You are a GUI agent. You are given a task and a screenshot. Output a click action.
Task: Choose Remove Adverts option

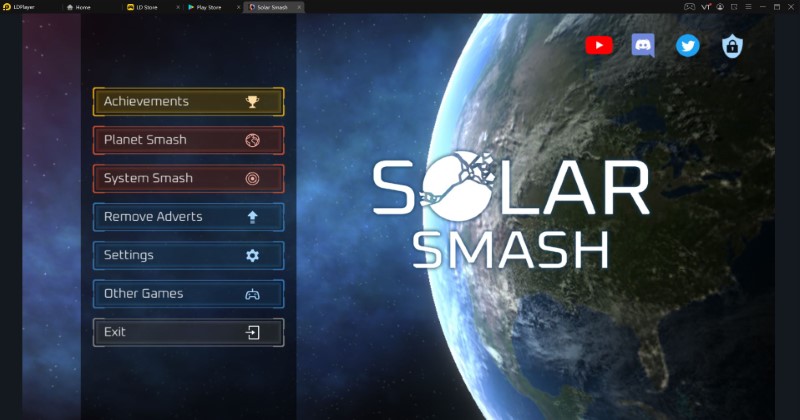(x=188, y=217)
